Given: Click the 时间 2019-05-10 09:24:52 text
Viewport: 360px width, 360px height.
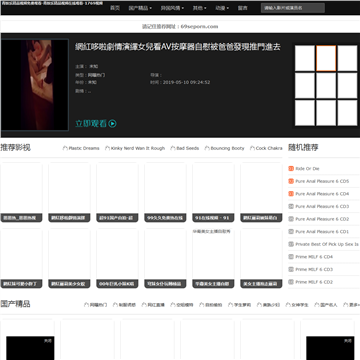Looking at the screenshot, I should click(180, 82).
